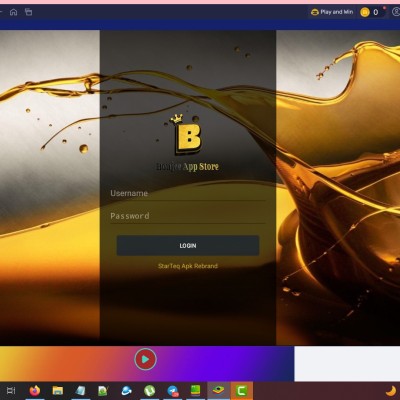The height and width of the screenshot is (400, 400).
Task: Launch Firefox from the taskbar
Action: point(35,391)
